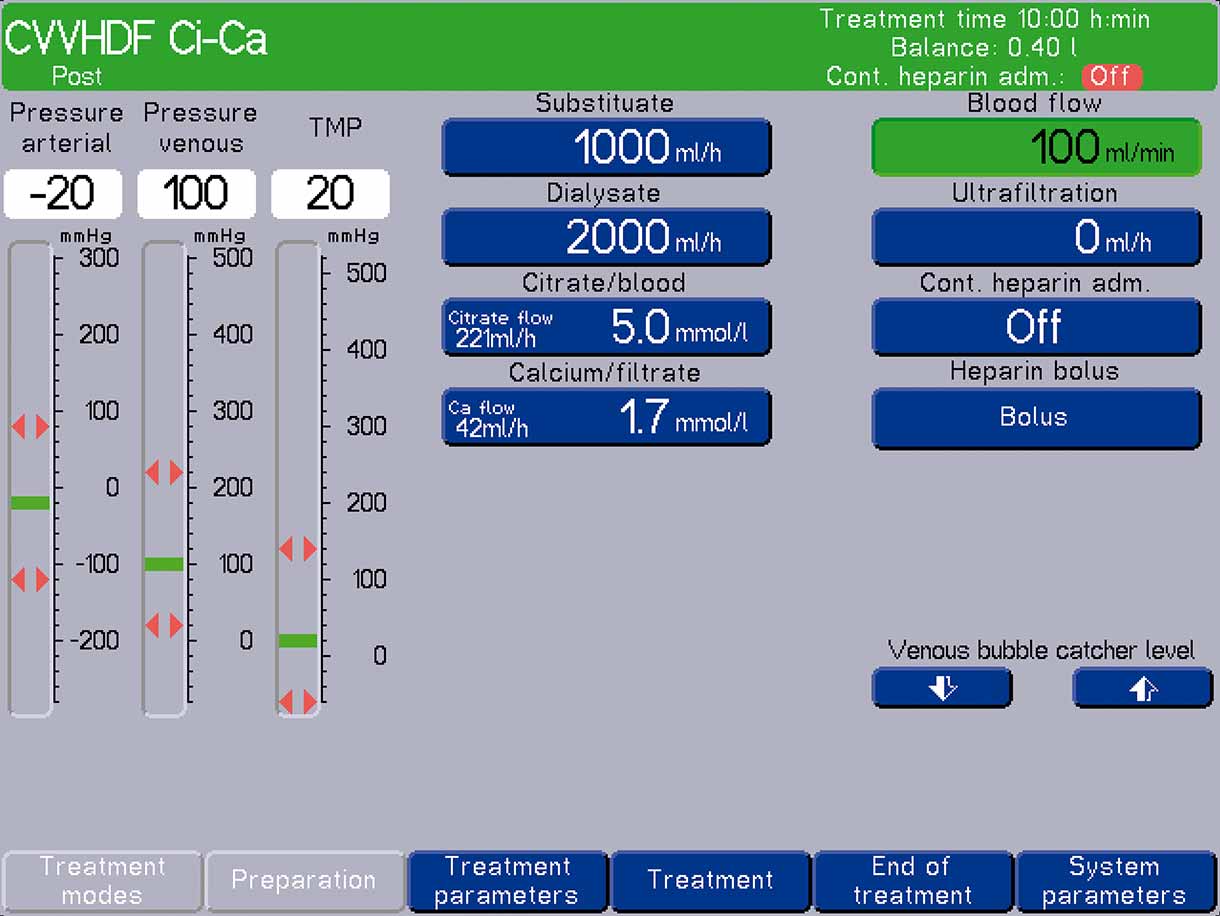The image size is (1220, 916).
Task: Select the TMP reading of 20 mmHg
Action: 330,193
